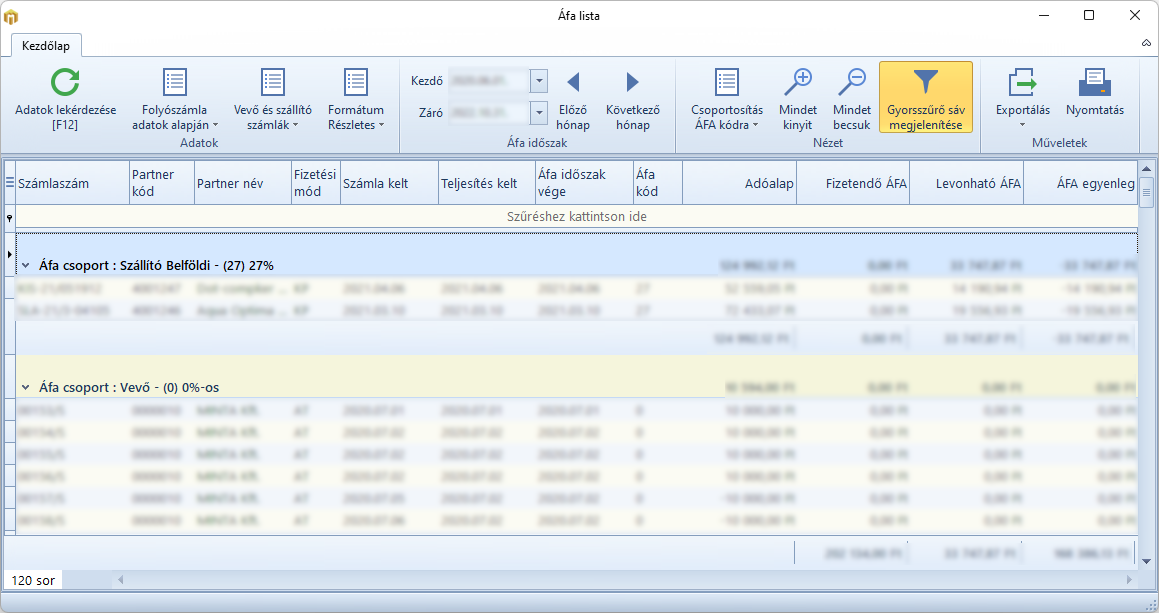Screen dimensions: 1159x613
Task: Minimize the ribbon with the top-right chevron
Action: click(x=1146, y=44)
